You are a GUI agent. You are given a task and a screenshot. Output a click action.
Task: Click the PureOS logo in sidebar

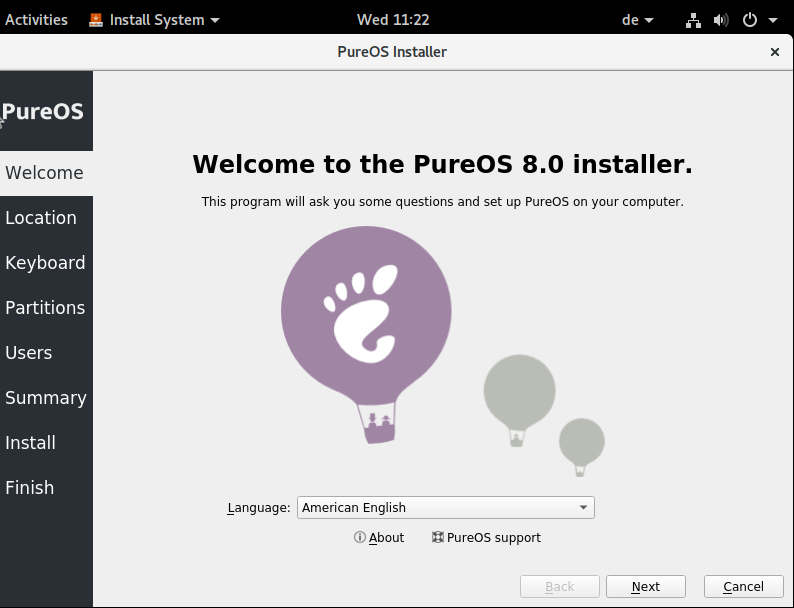pyautogui.click(x=44, y=111)
